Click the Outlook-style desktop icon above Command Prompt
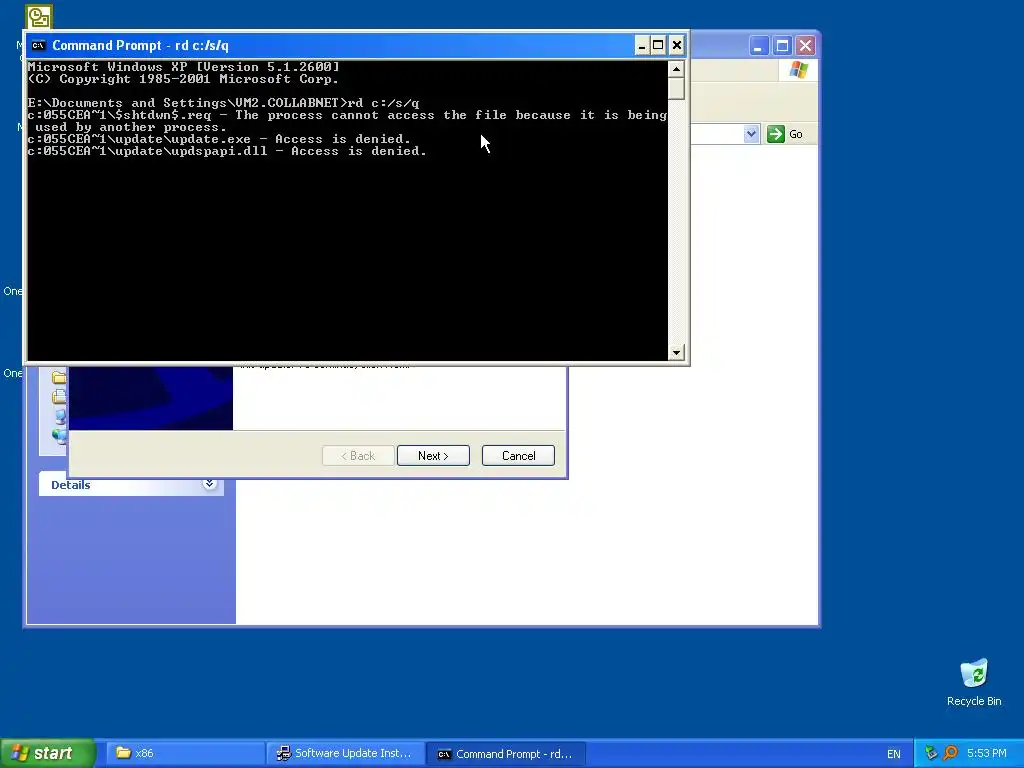This screenshot has width=1024, height=768. coord(39,16)
